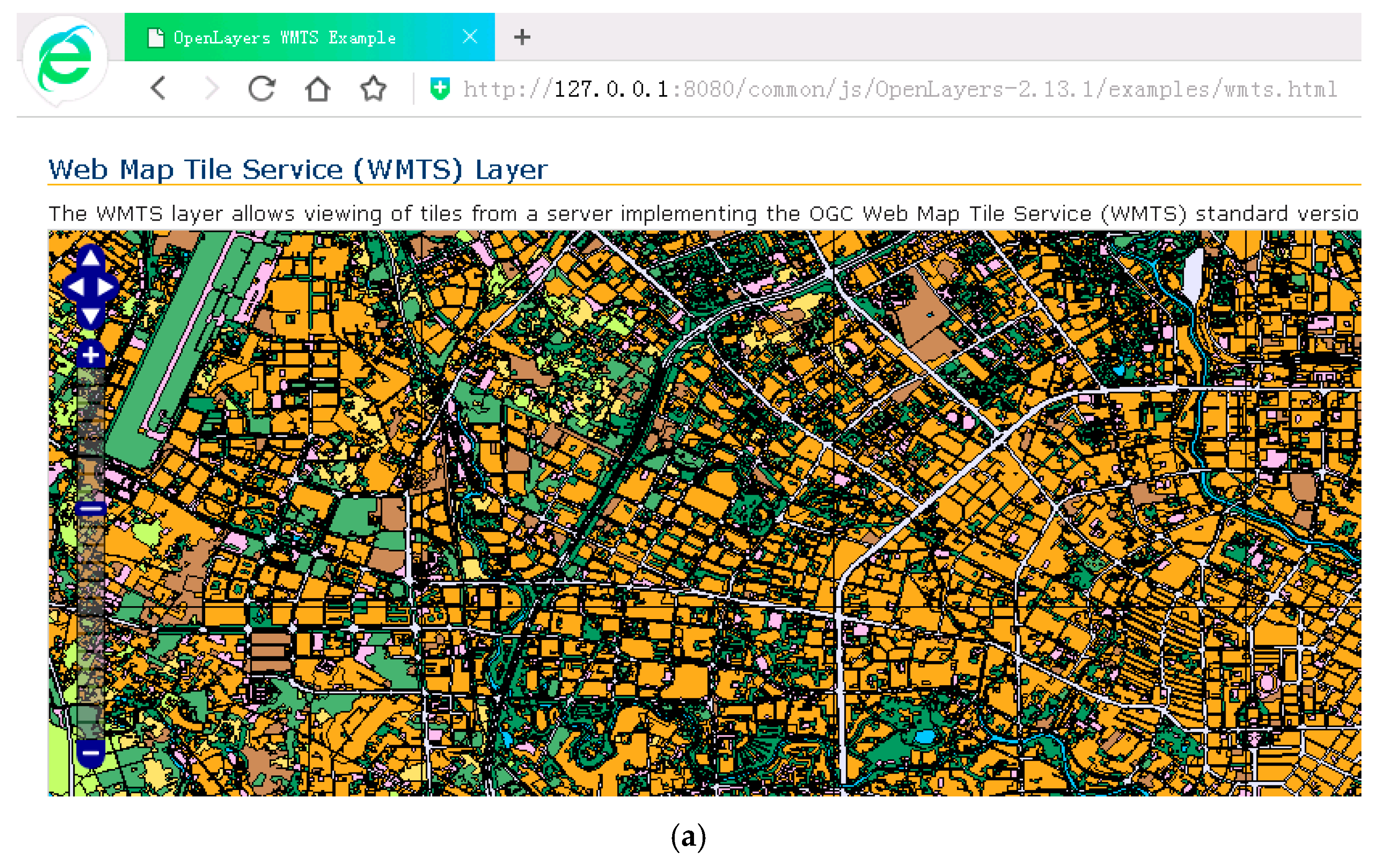This screenshot has width=1382, height=868.
Task: Pan the map down
Action: 91,315
